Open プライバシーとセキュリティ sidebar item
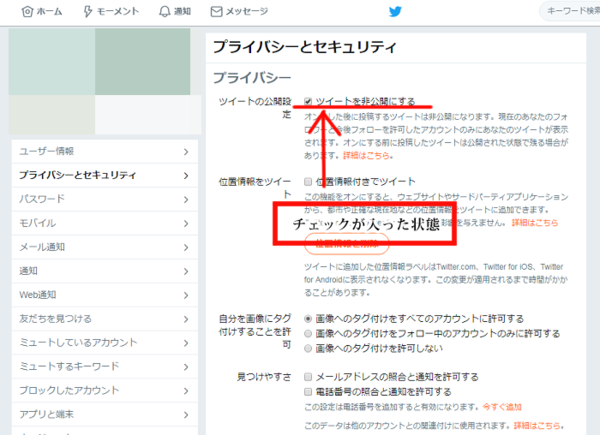This screenshot has width=600, height=435. pyautogui.click(x=105, y=175)
